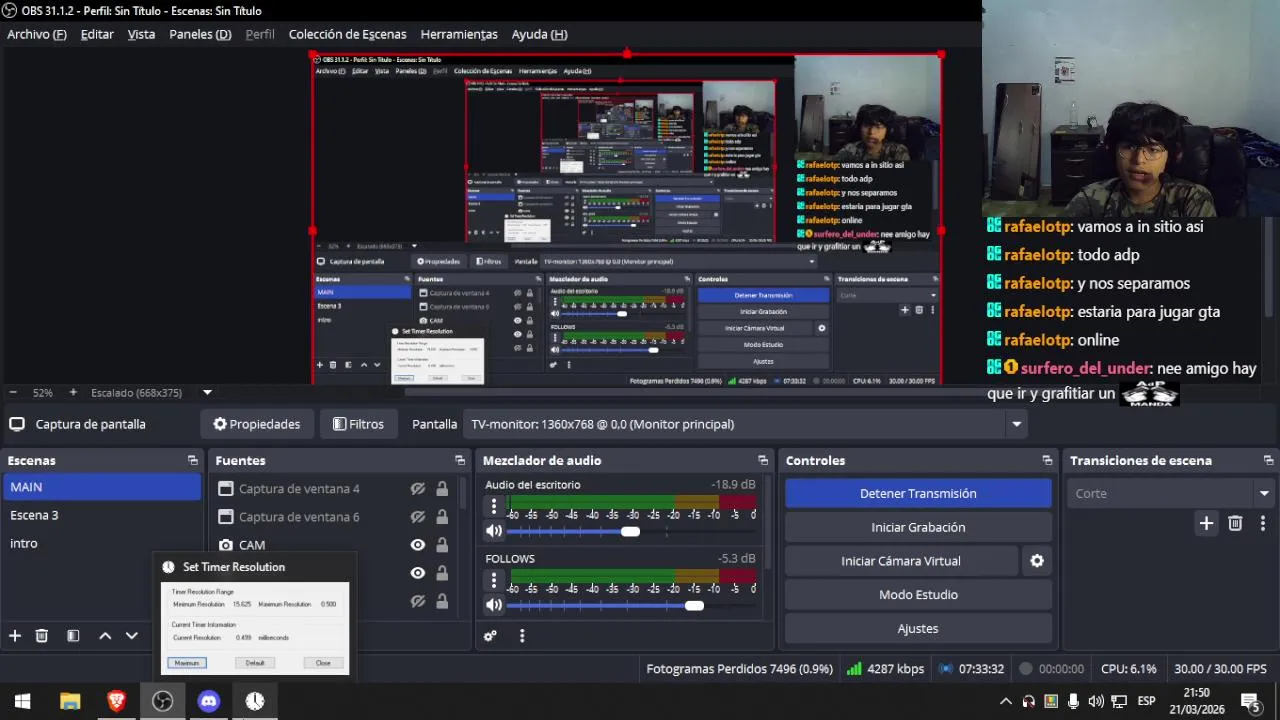Open Brave browser from taskbar

click(x=116, y=701)
